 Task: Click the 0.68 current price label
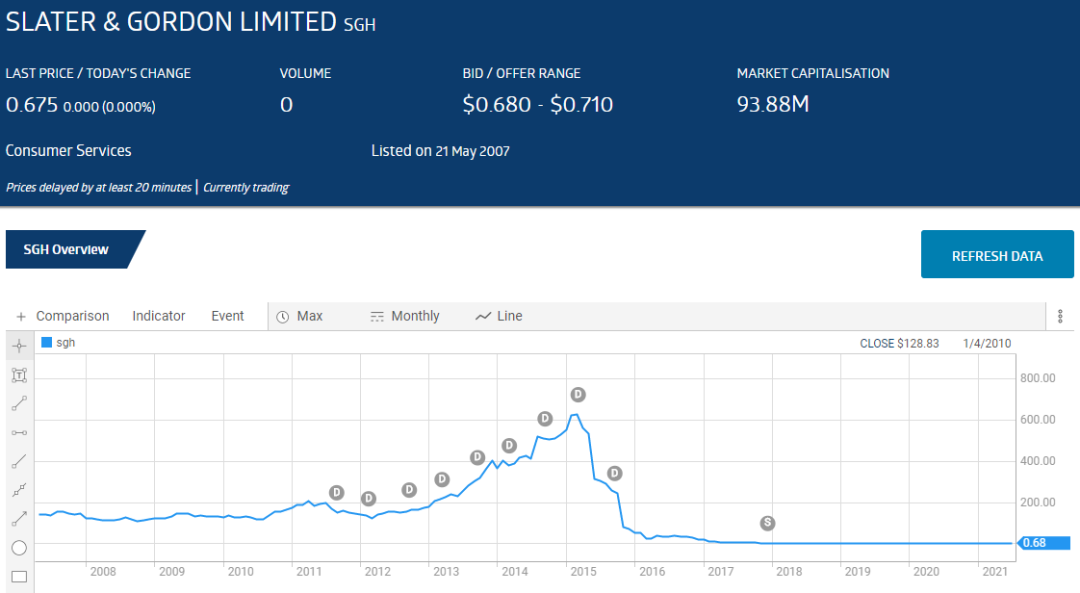point(1044,543)
